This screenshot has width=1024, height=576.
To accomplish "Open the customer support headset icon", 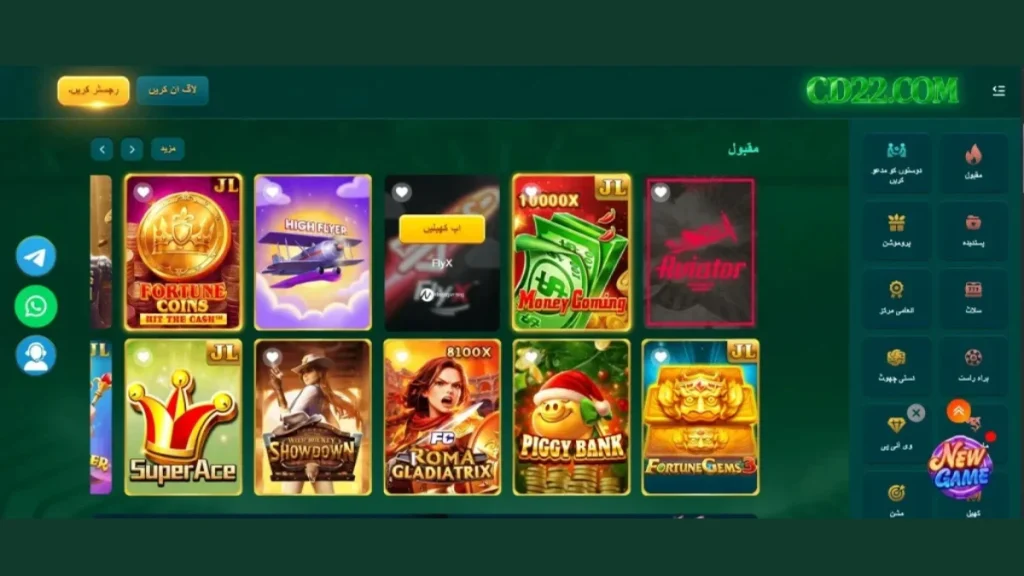I will tap(36, 355).
